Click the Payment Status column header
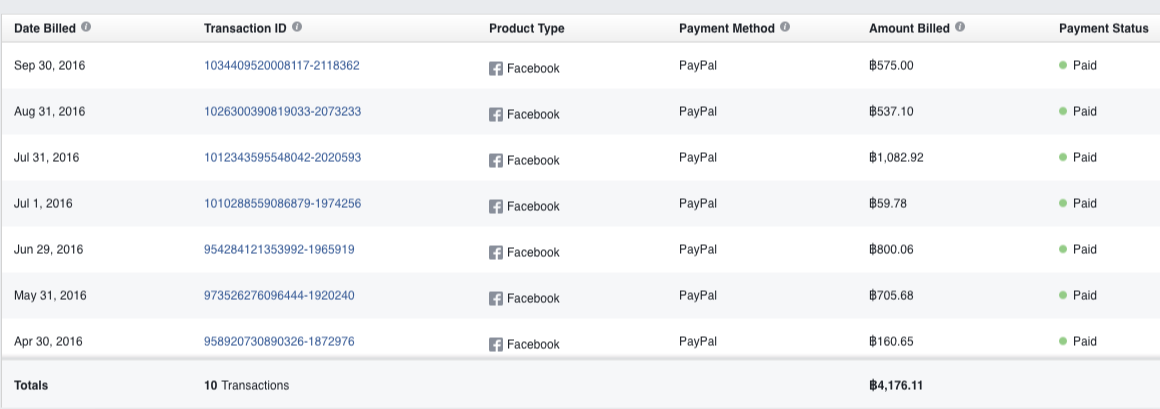 click(x=1103, y=28)
